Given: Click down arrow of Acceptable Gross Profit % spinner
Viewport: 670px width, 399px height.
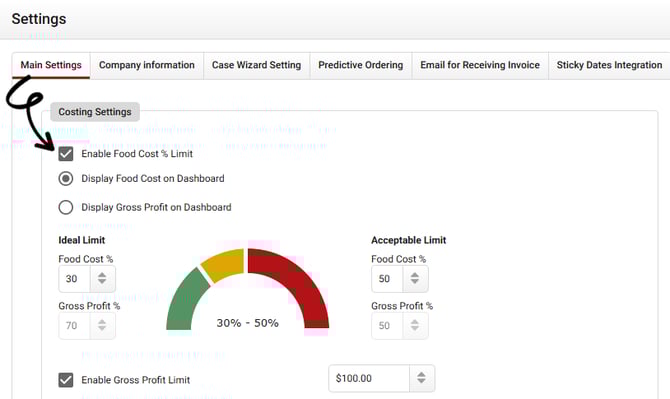Looking at the screenshot, I should pos(414,329).
